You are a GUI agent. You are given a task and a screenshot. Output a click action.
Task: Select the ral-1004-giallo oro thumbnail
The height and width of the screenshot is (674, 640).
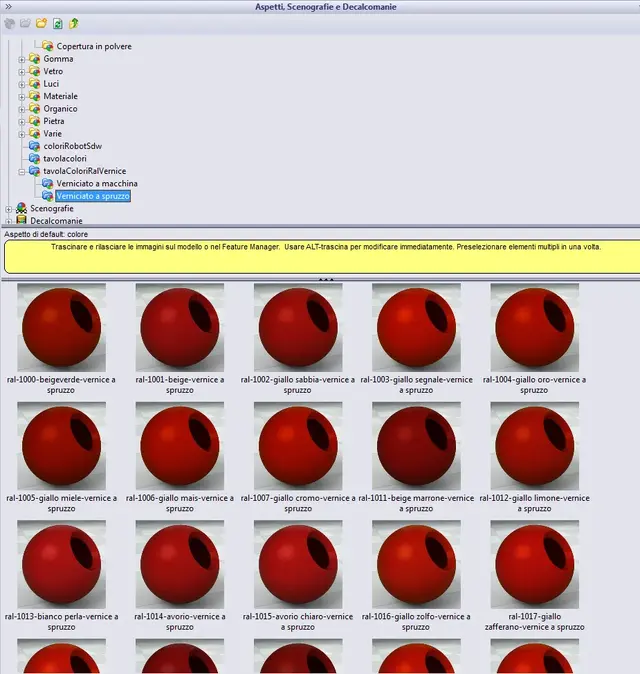[535, 328]
